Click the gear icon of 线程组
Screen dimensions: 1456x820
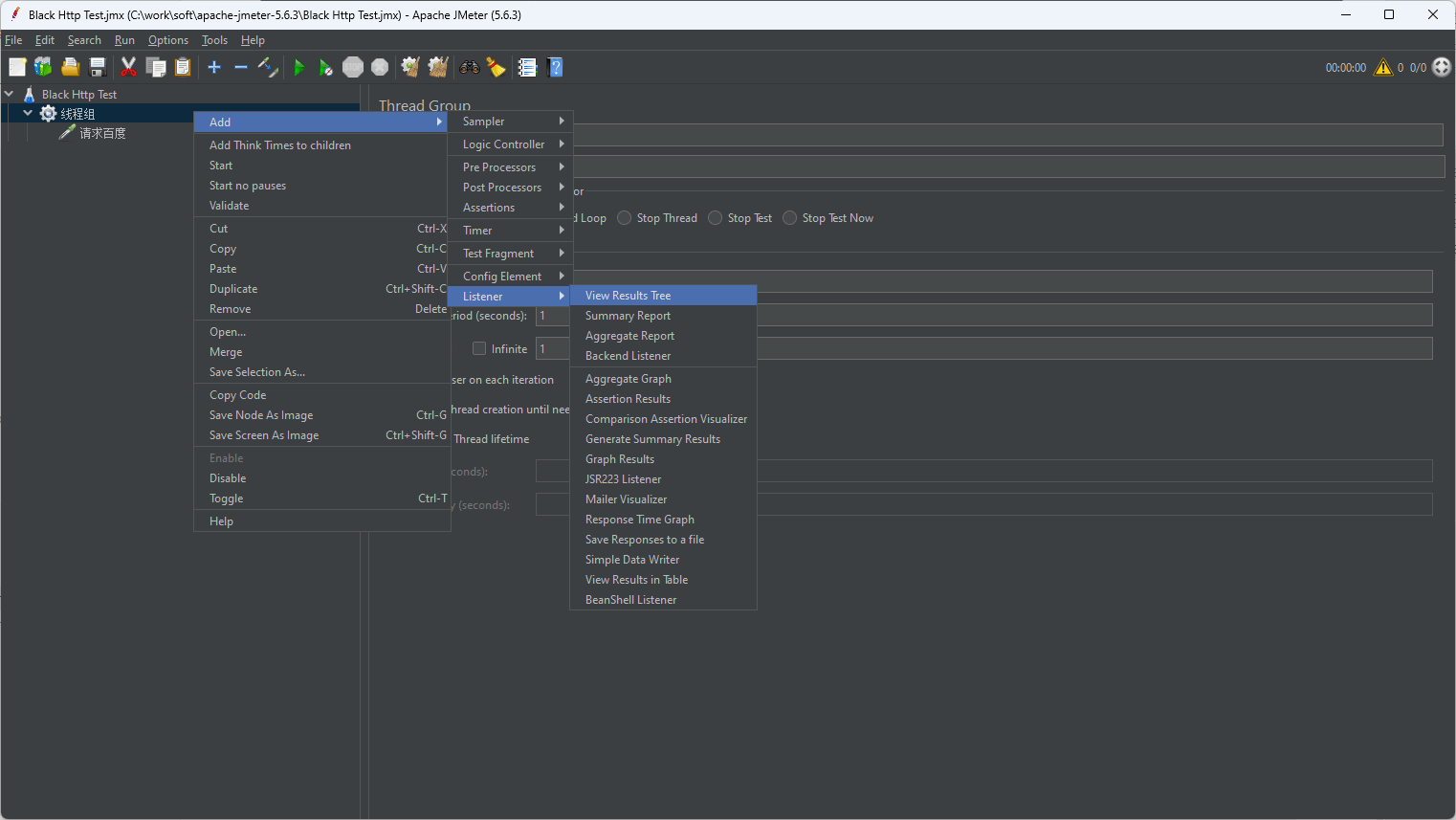click(x=48, y=114)
